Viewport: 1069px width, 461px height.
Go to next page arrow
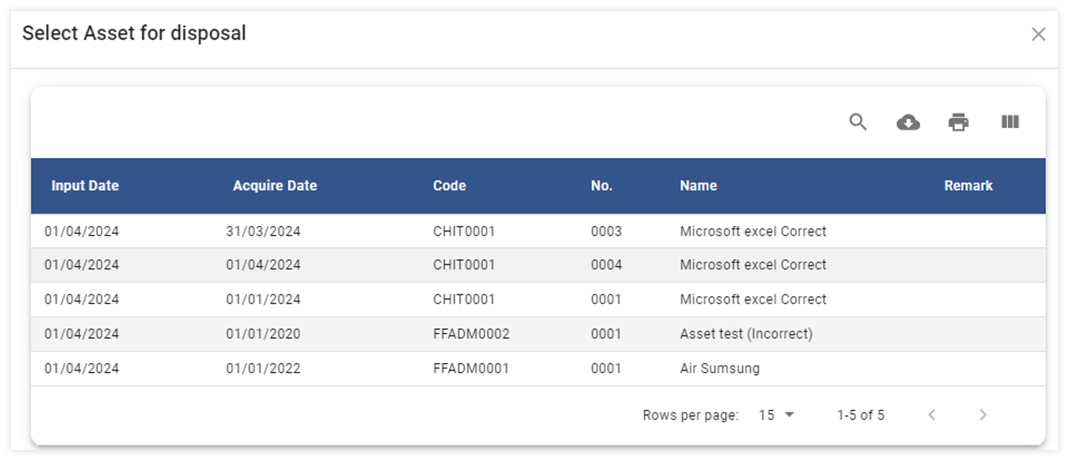(x=983, y=415)
